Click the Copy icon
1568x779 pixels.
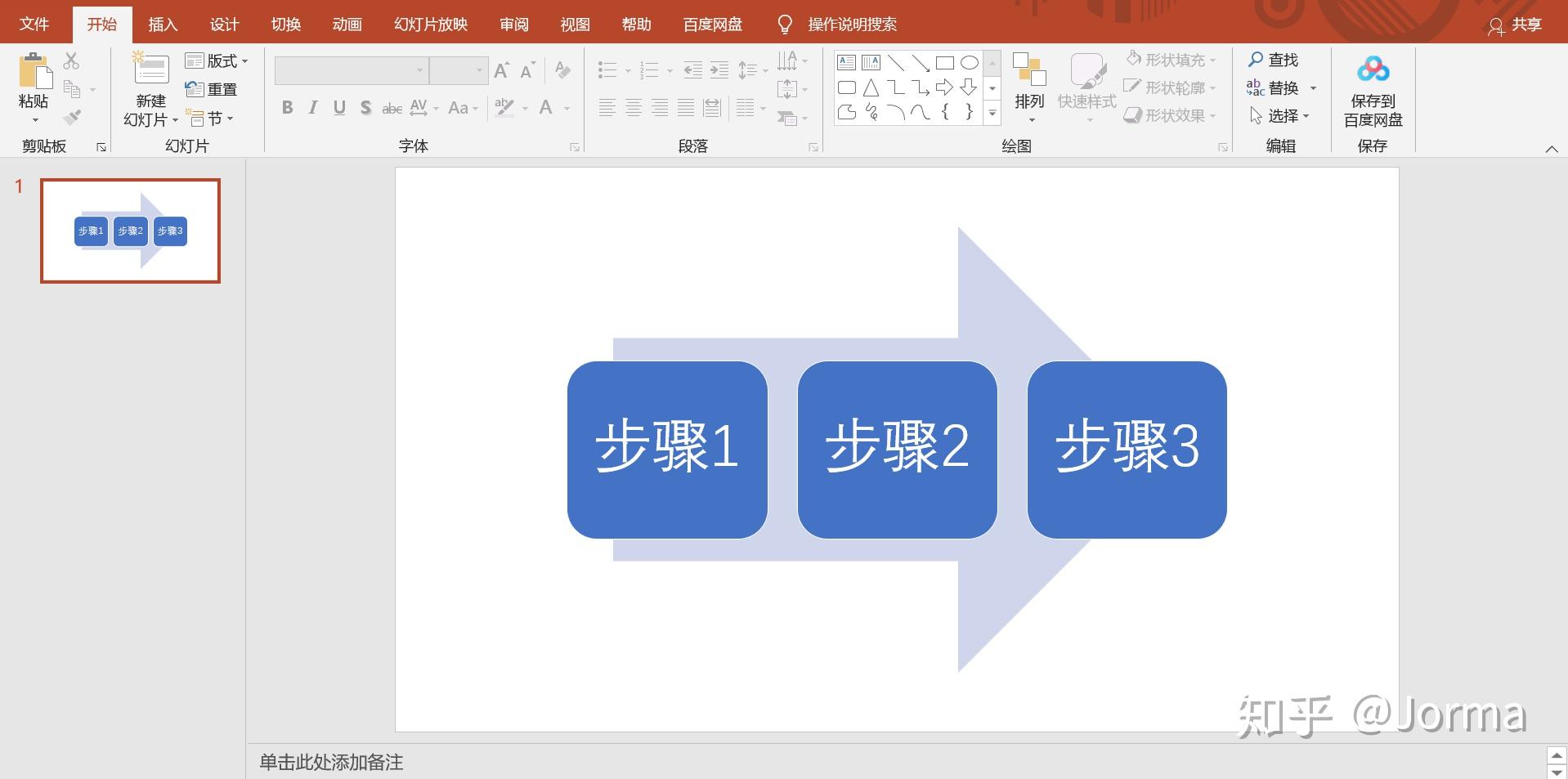(x=72, y=88)
